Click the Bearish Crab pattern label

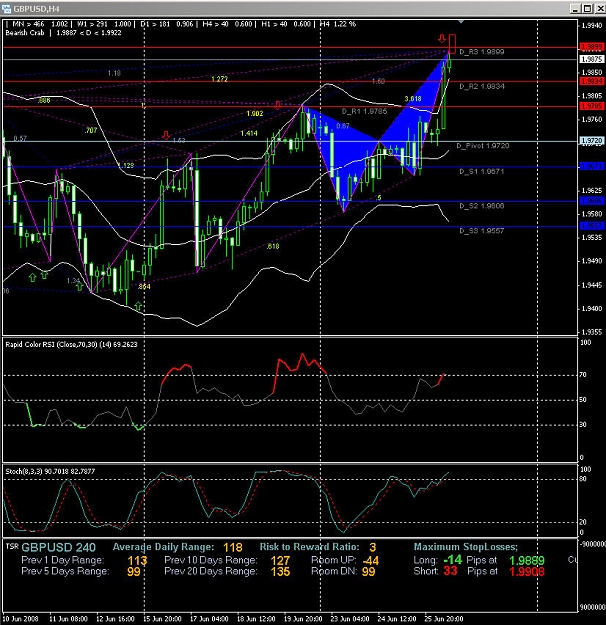tap(25, 33)
